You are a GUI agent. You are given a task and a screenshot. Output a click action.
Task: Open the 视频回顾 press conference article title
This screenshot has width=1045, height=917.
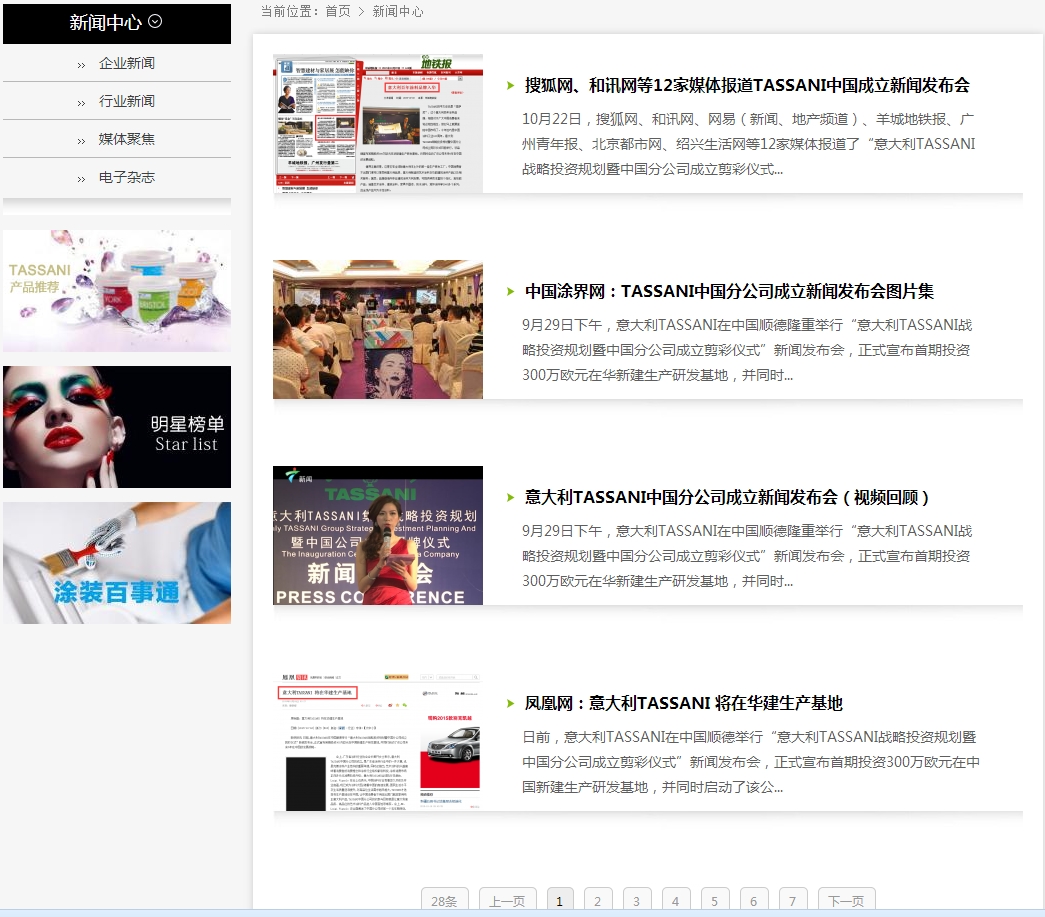tap(728, 498)
